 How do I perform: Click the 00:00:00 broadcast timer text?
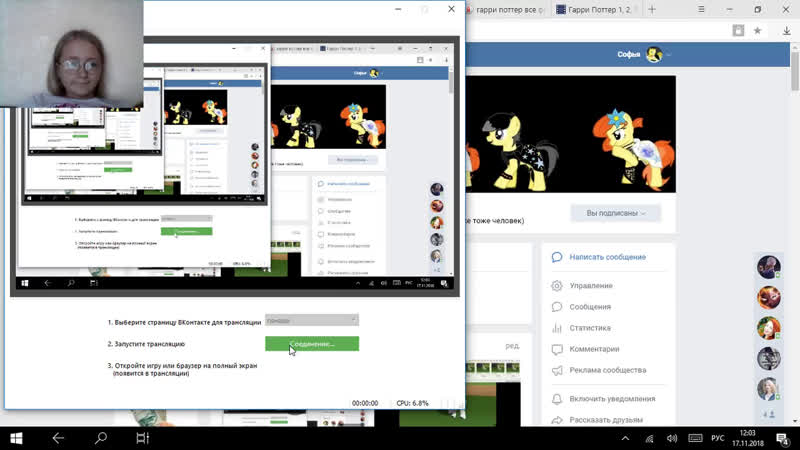point(365,403)
